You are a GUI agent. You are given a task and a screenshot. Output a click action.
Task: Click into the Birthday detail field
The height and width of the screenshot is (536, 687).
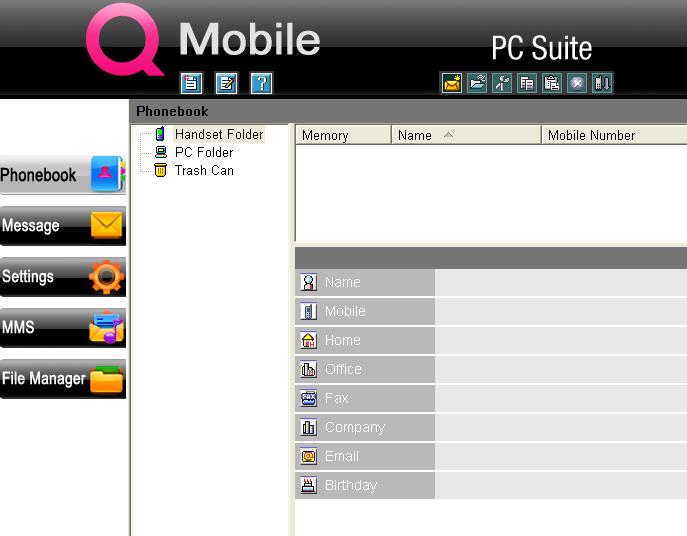click(x=561, y=485)
